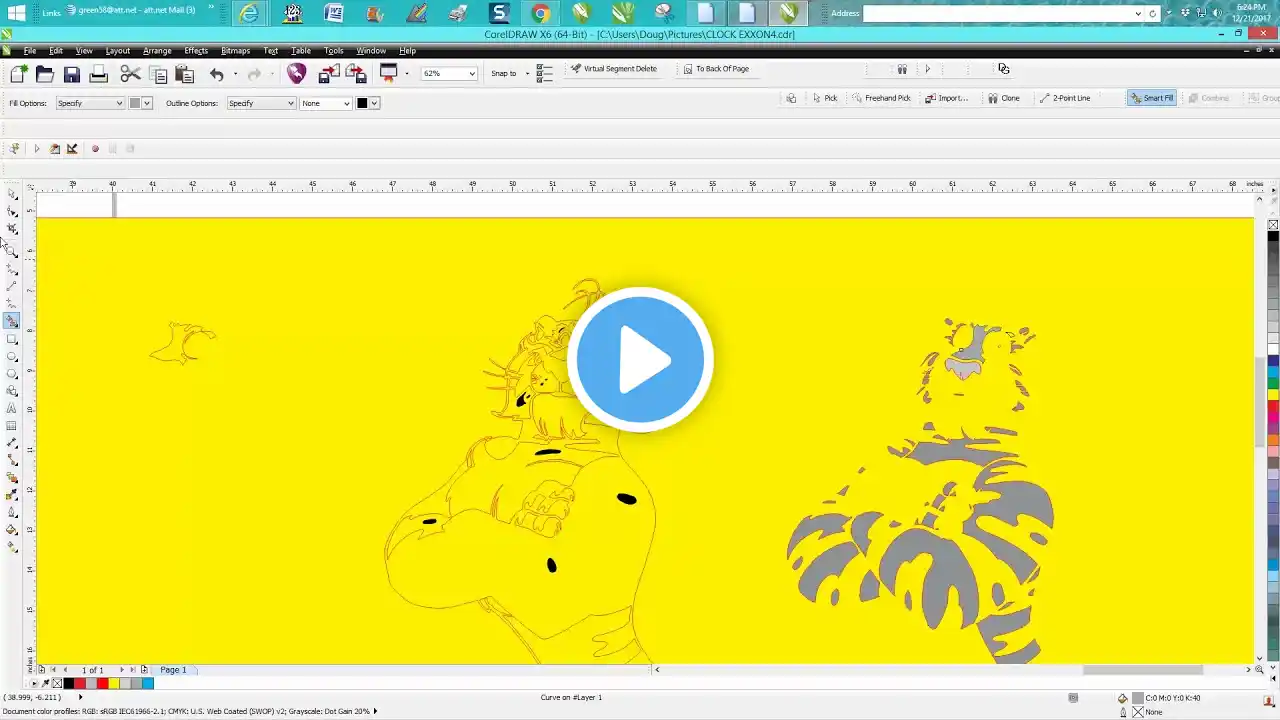Click the play macro triangle icon
Screen dimensions: 1280x720
[x=37, y=149]
